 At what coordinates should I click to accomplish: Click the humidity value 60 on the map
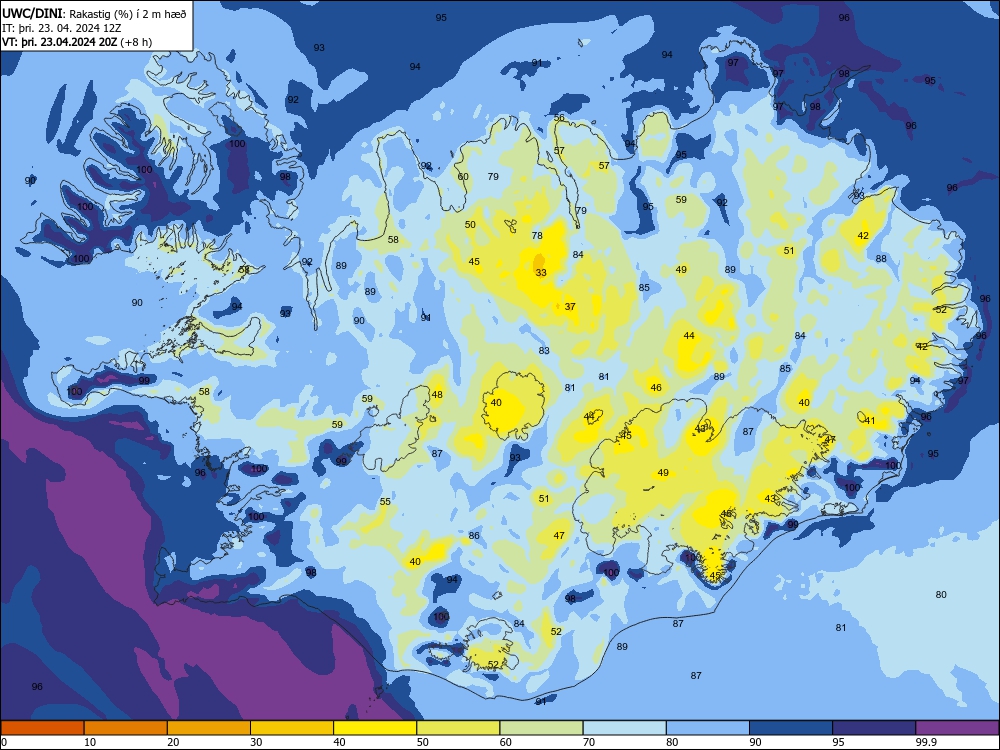tap(463, 177)
